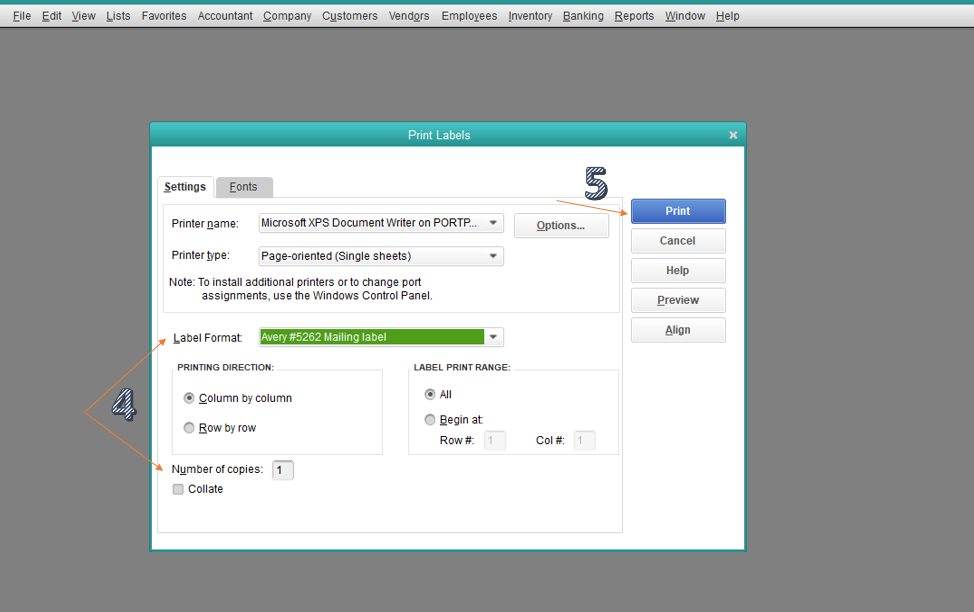Click the Col # input field
This screenshot has width=974, height=612.
pos(585,441)
